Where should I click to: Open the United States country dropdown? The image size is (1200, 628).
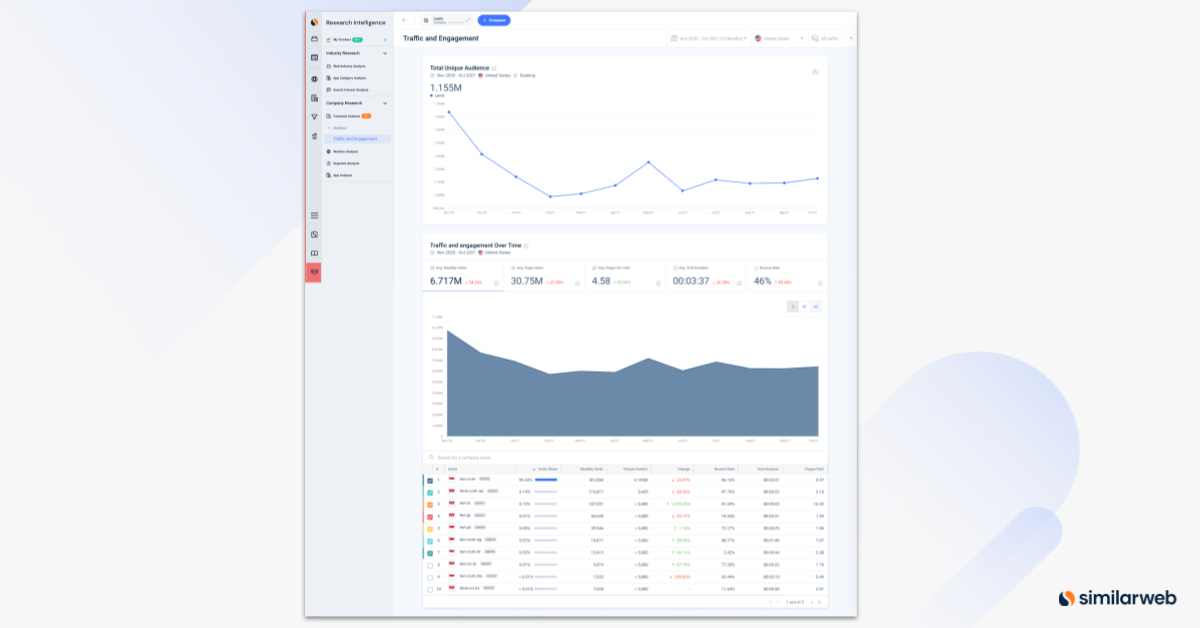point(775,36)
